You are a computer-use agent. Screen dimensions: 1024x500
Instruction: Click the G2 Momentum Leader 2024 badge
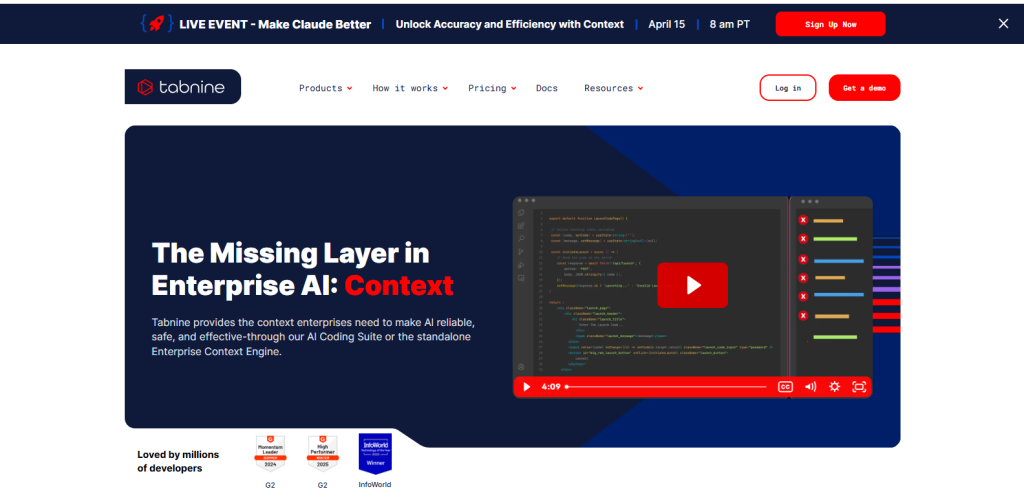click(x=270, y=453)
